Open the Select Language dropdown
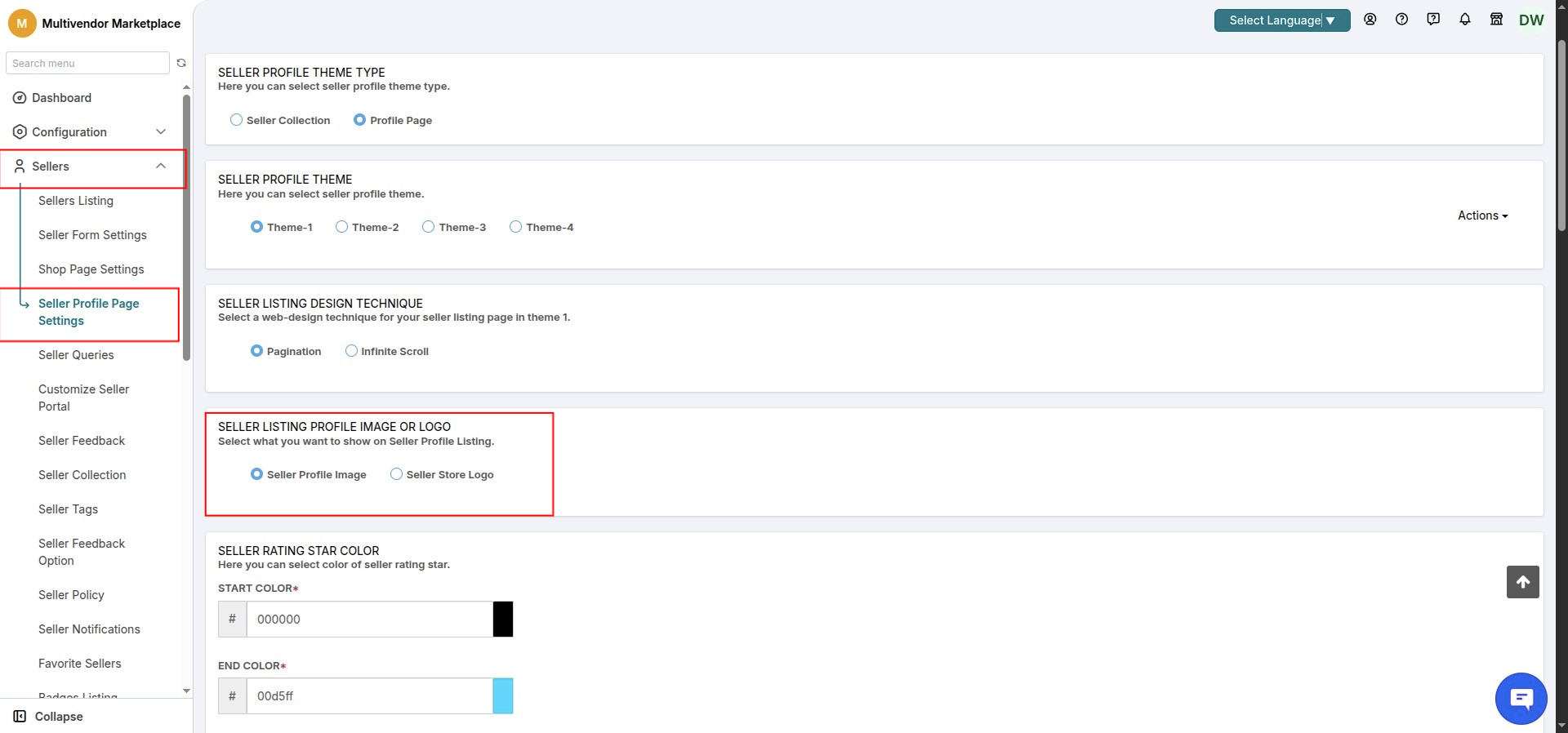Screen dimensions: 1568x733 pos(1282,20)
